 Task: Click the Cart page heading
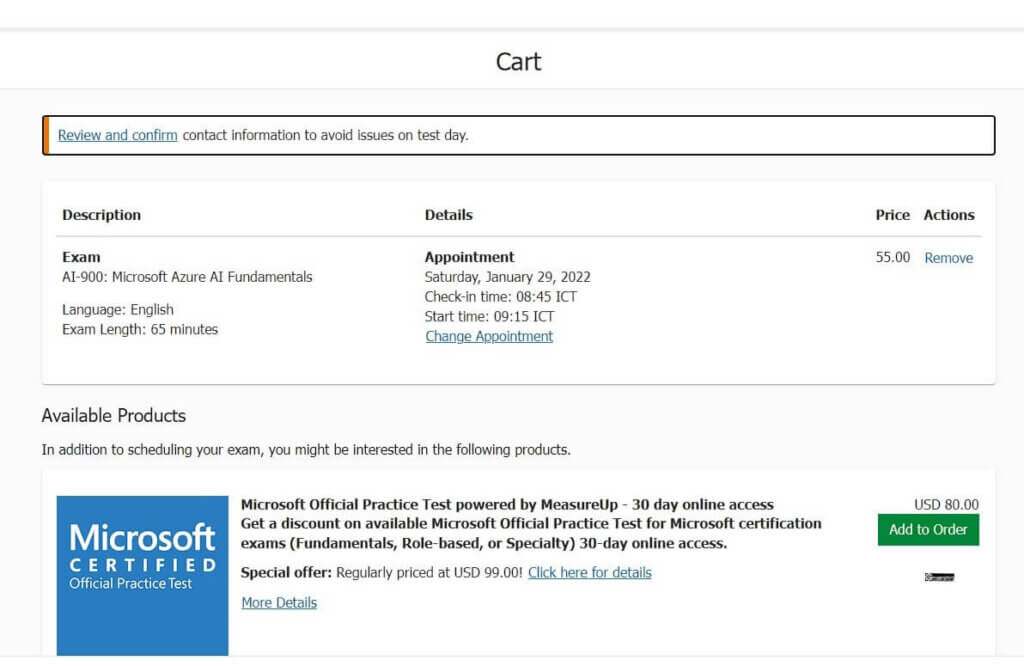(x=518, y=62)
